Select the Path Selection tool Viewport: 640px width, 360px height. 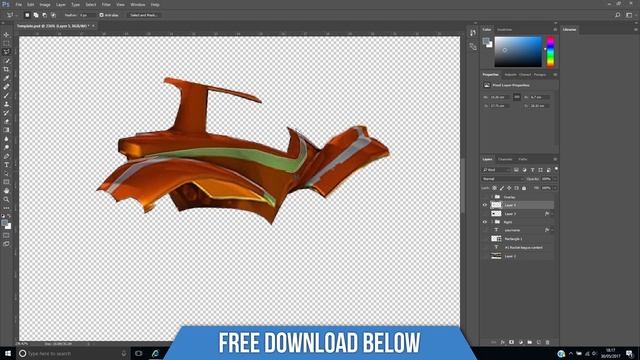[x=7, y=173]
